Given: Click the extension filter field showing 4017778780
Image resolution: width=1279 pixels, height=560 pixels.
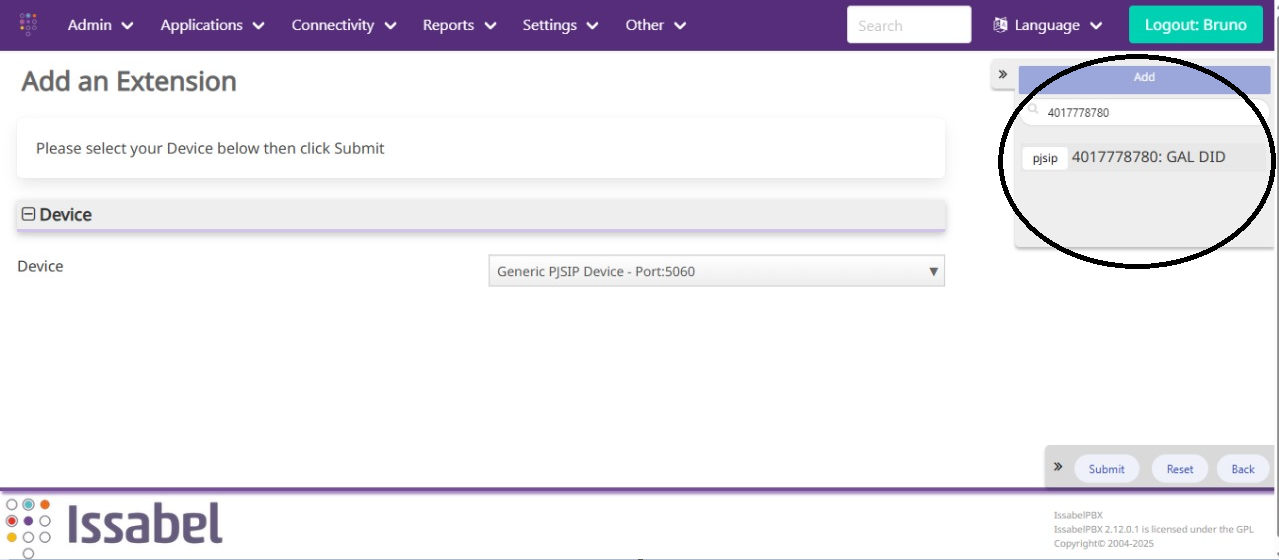Looking at the screenshot, I should [1150, 113].
